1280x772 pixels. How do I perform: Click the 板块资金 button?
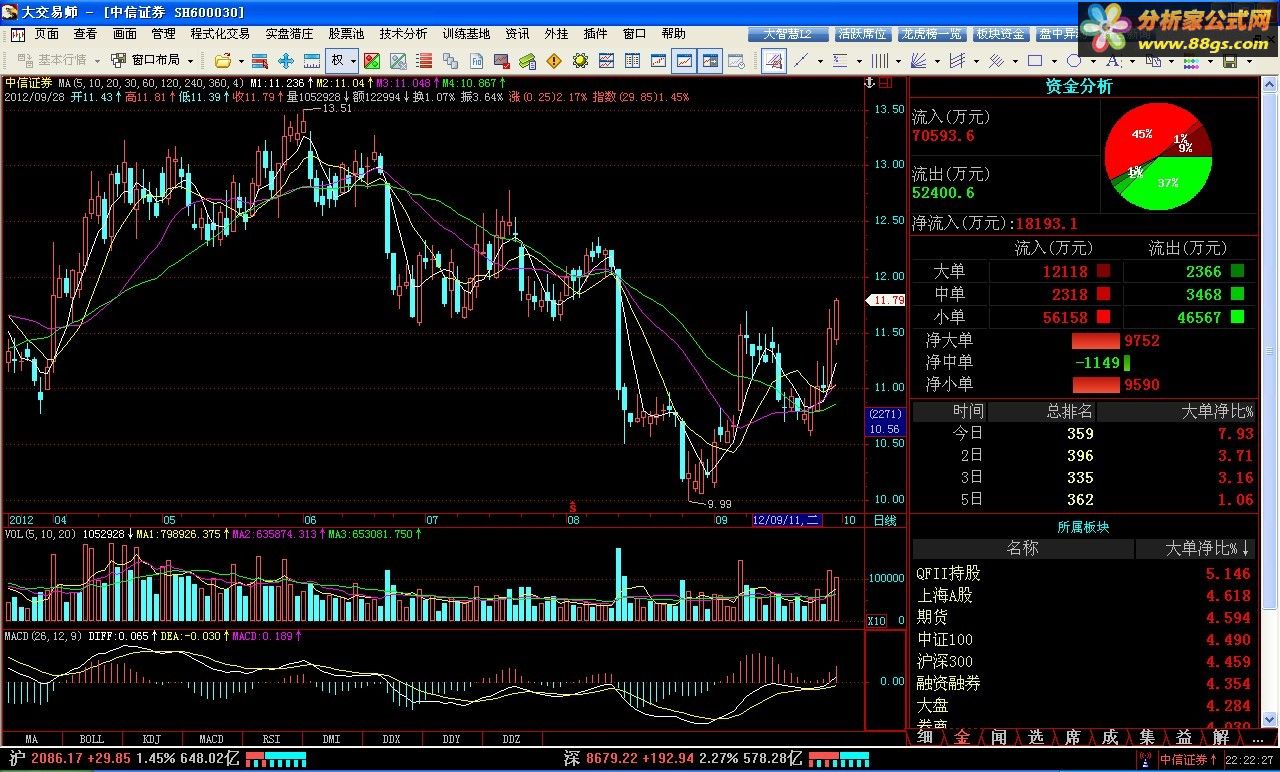[x=1000, y=34]
